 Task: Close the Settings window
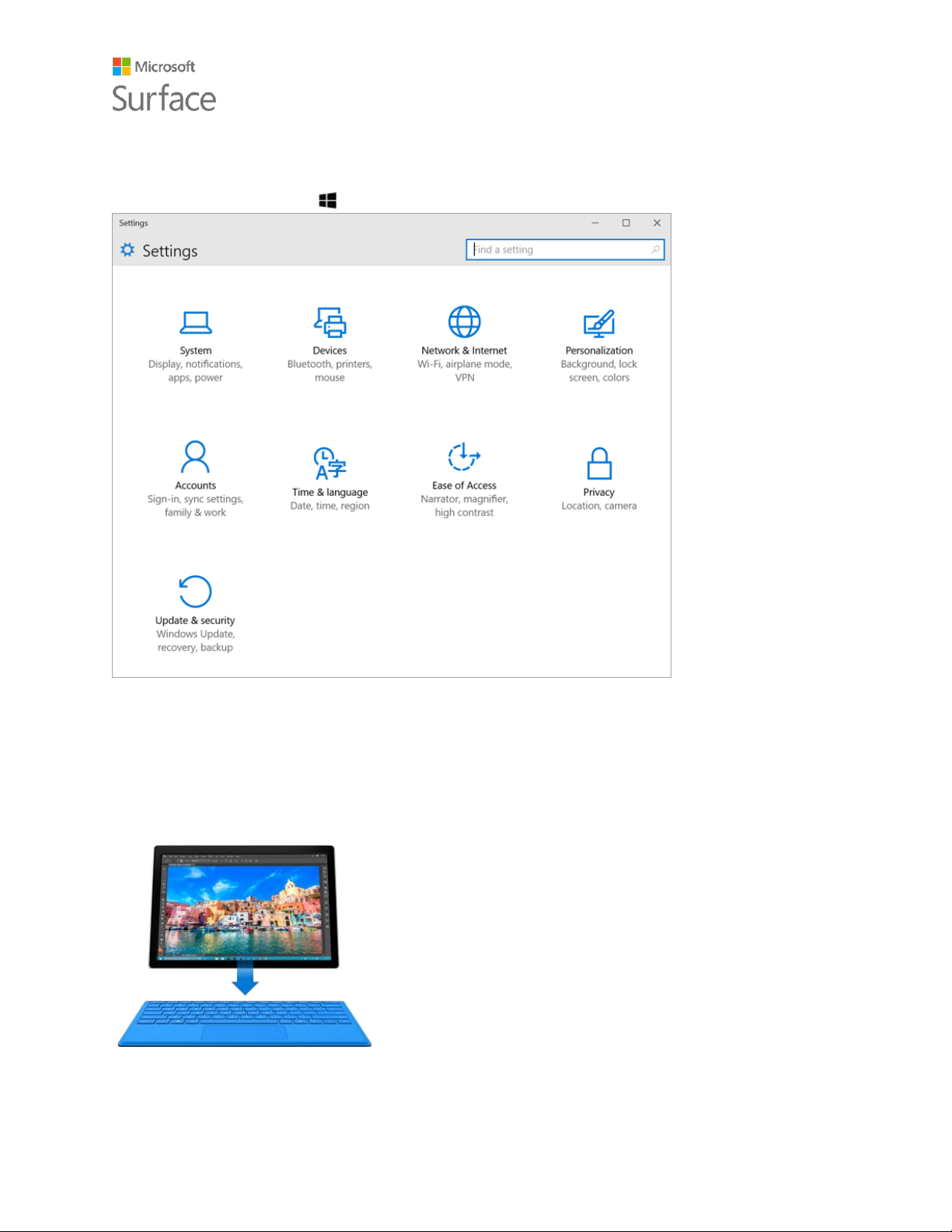tap(657, 223)
